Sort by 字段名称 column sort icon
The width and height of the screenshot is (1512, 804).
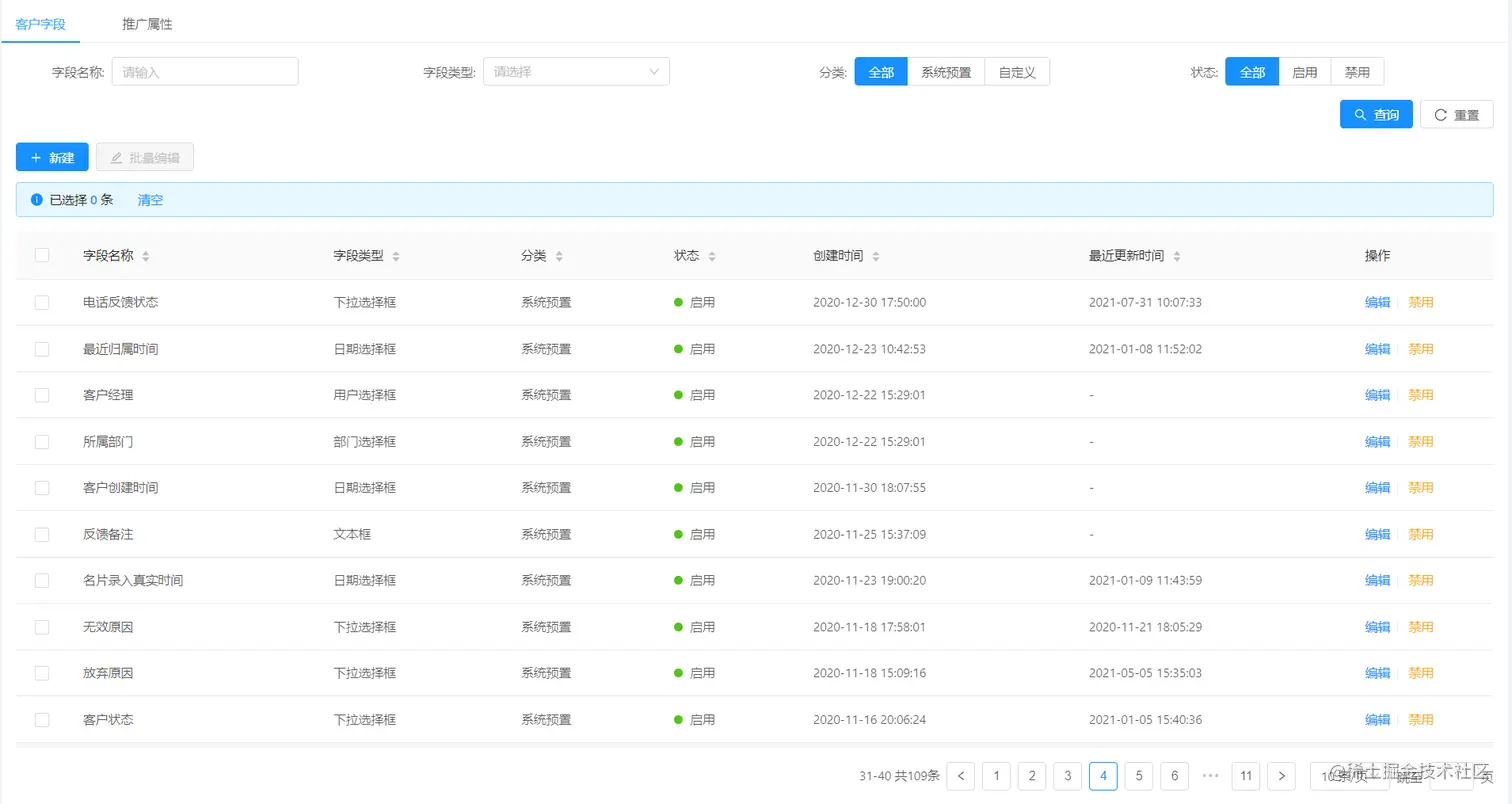pyautogui.click(x=146, y=257)
